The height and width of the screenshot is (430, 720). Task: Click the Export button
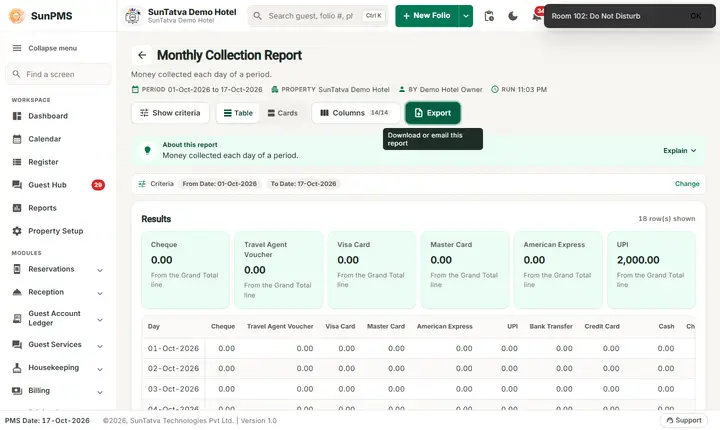433,113
